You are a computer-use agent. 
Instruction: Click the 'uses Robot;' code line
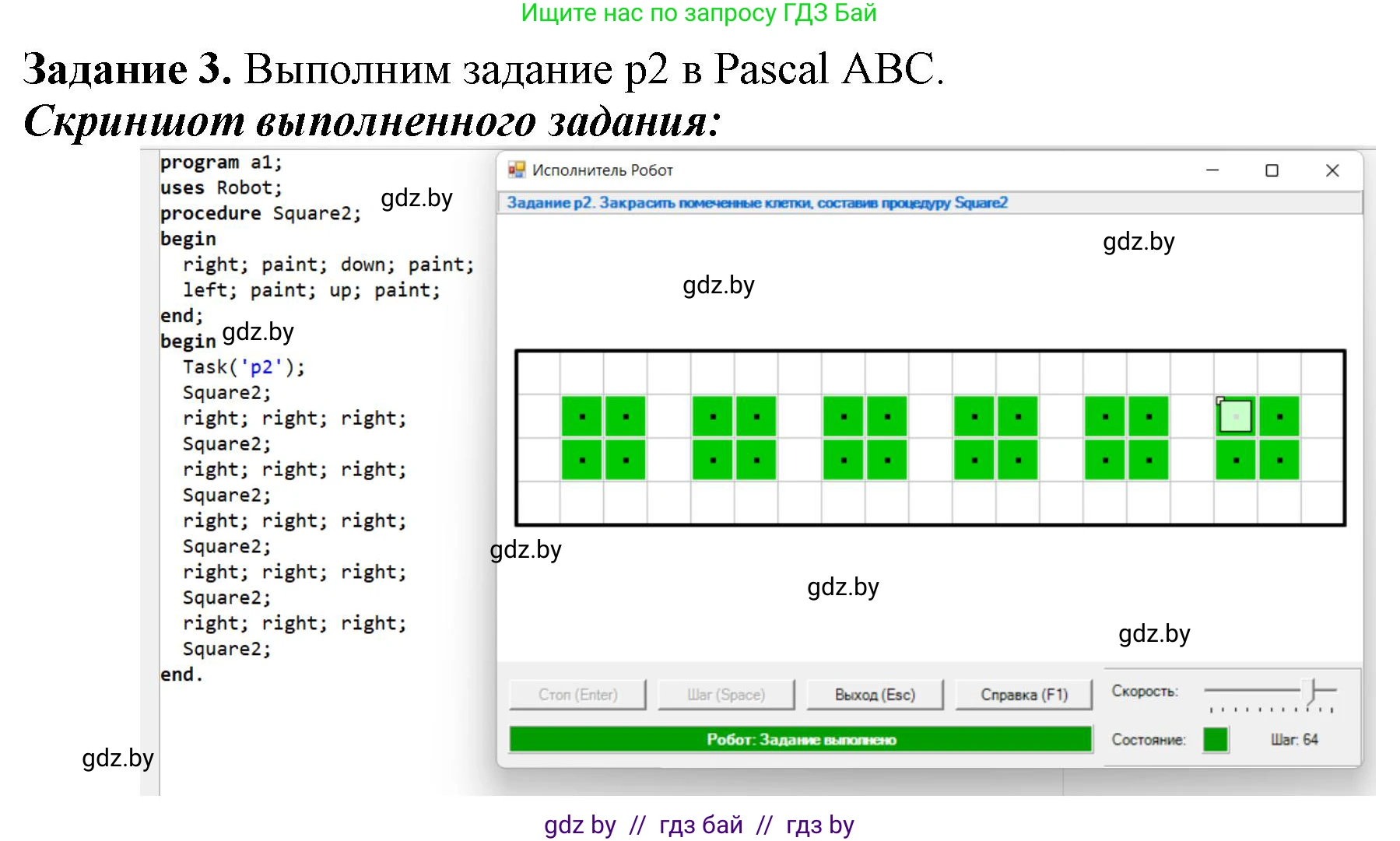(221, 187)
